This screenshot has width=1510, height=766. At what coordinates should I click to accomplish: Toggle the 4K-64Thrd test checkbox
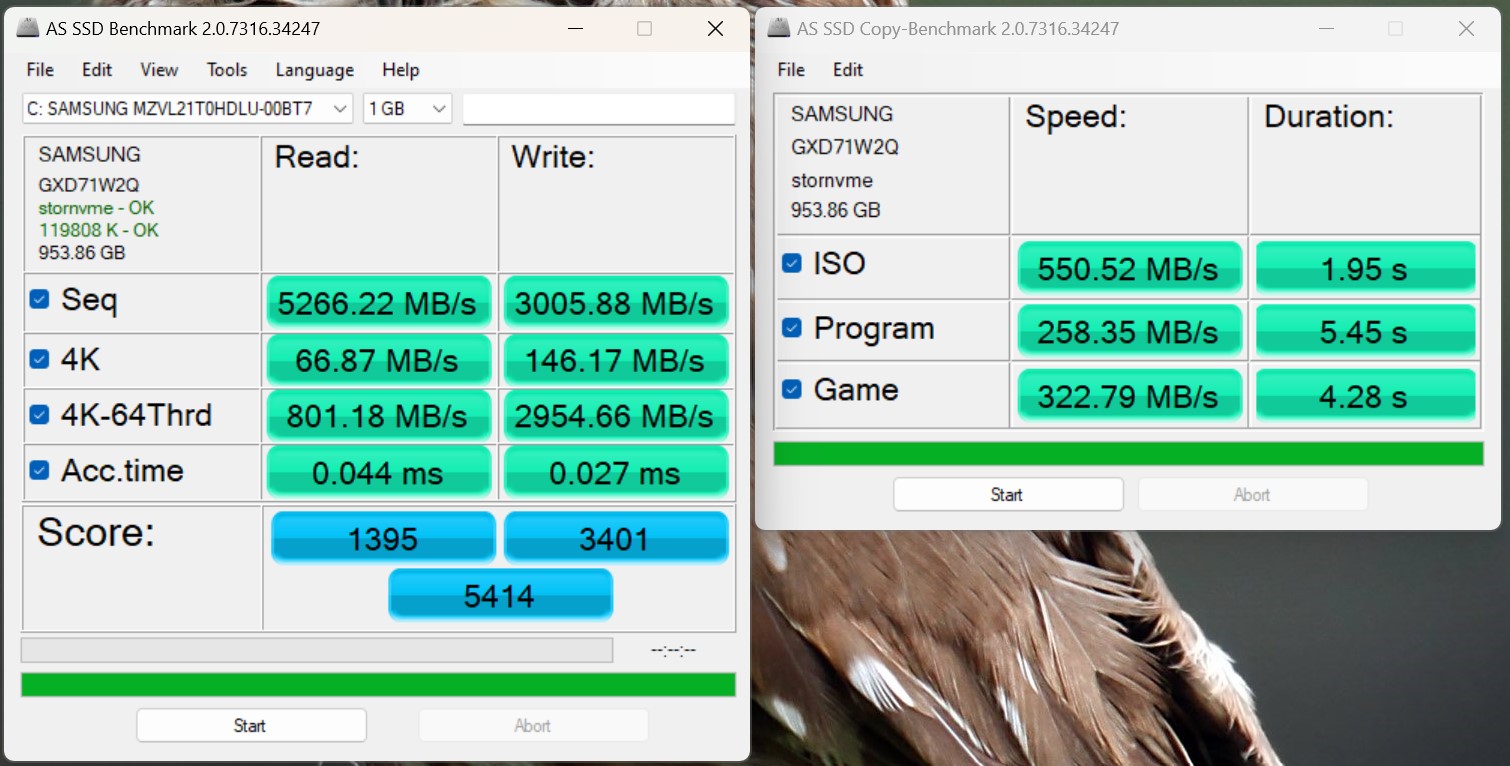point(40,414)
